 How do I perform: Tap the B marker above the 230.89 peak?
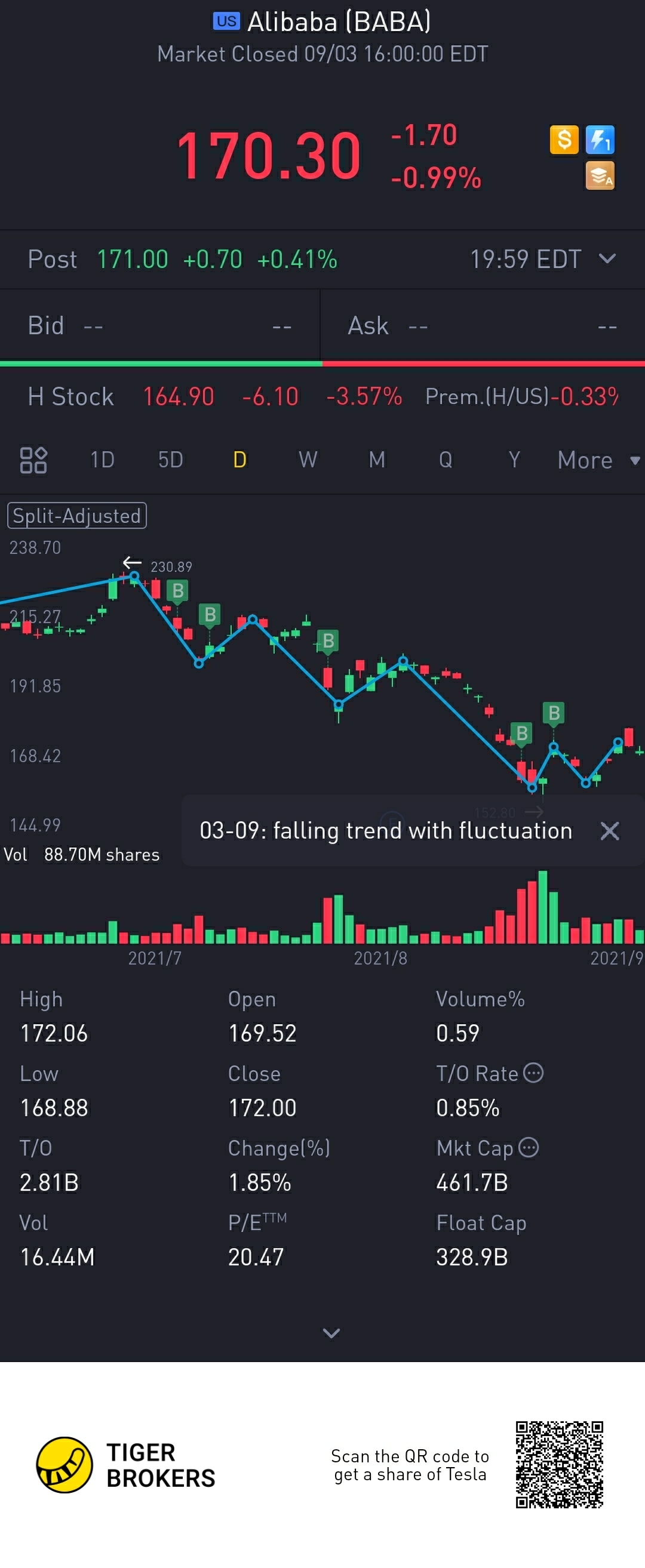pos(178,590)
